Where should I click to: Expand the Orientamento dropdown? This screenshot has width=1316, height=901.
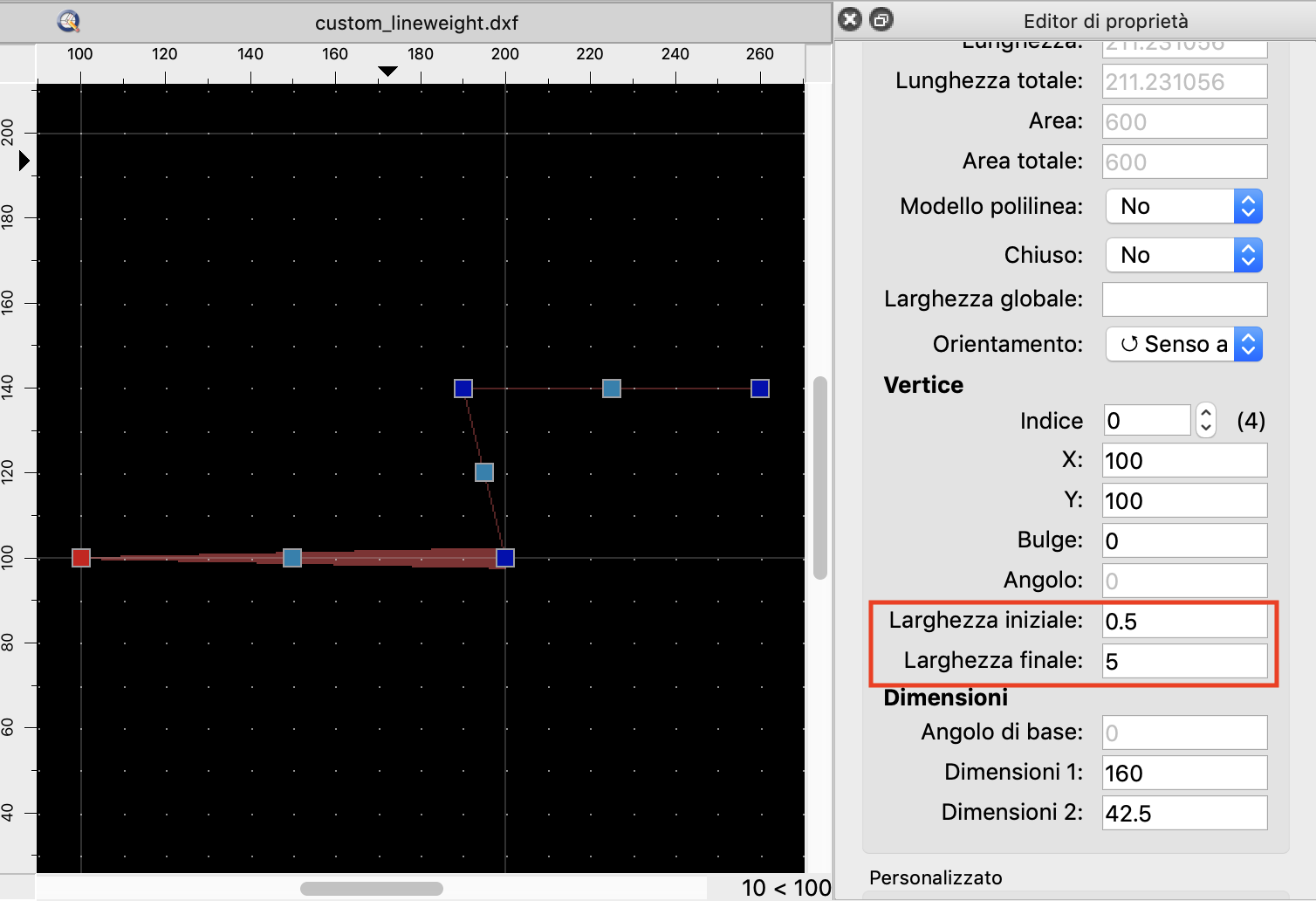[1183, 345]
